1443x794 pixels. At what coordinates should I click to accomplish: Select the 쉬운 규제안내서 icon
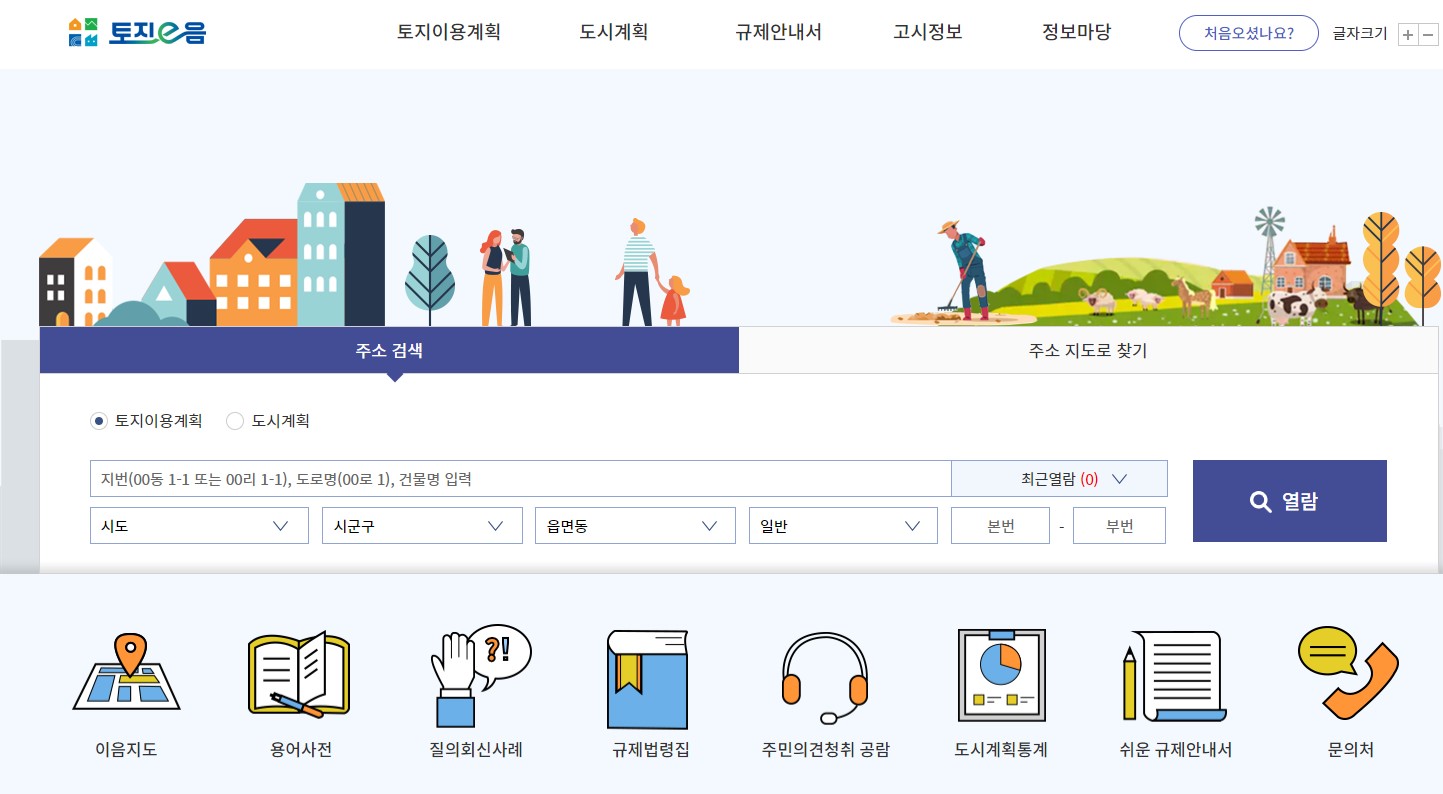[1174, 690]
